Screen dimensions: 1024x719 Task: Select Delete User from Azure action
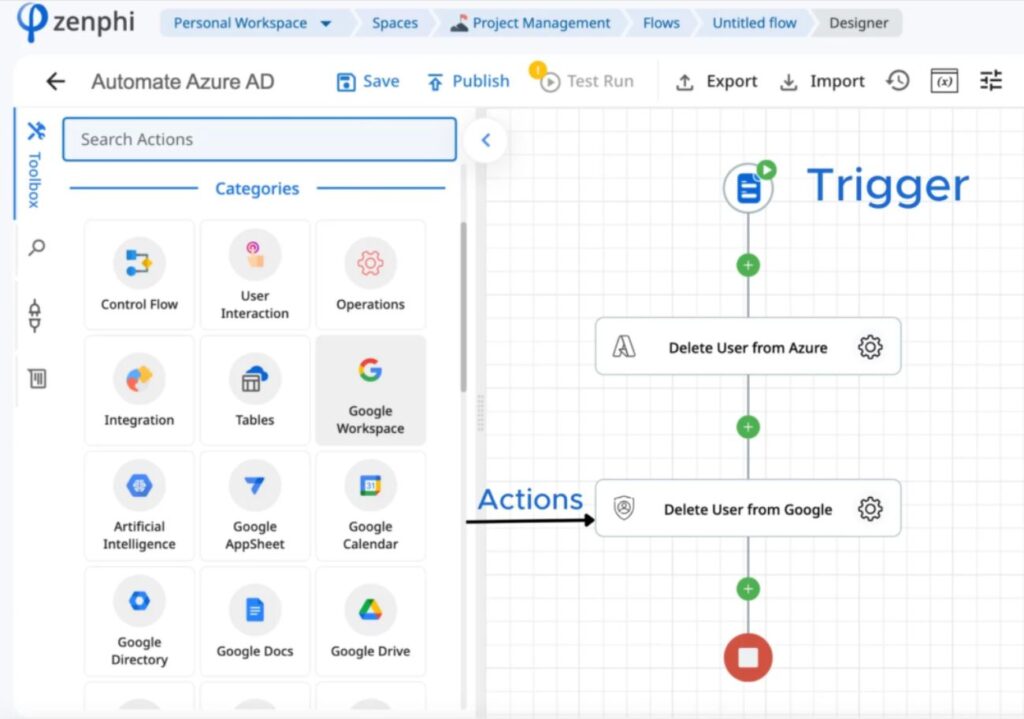(748, 347)
